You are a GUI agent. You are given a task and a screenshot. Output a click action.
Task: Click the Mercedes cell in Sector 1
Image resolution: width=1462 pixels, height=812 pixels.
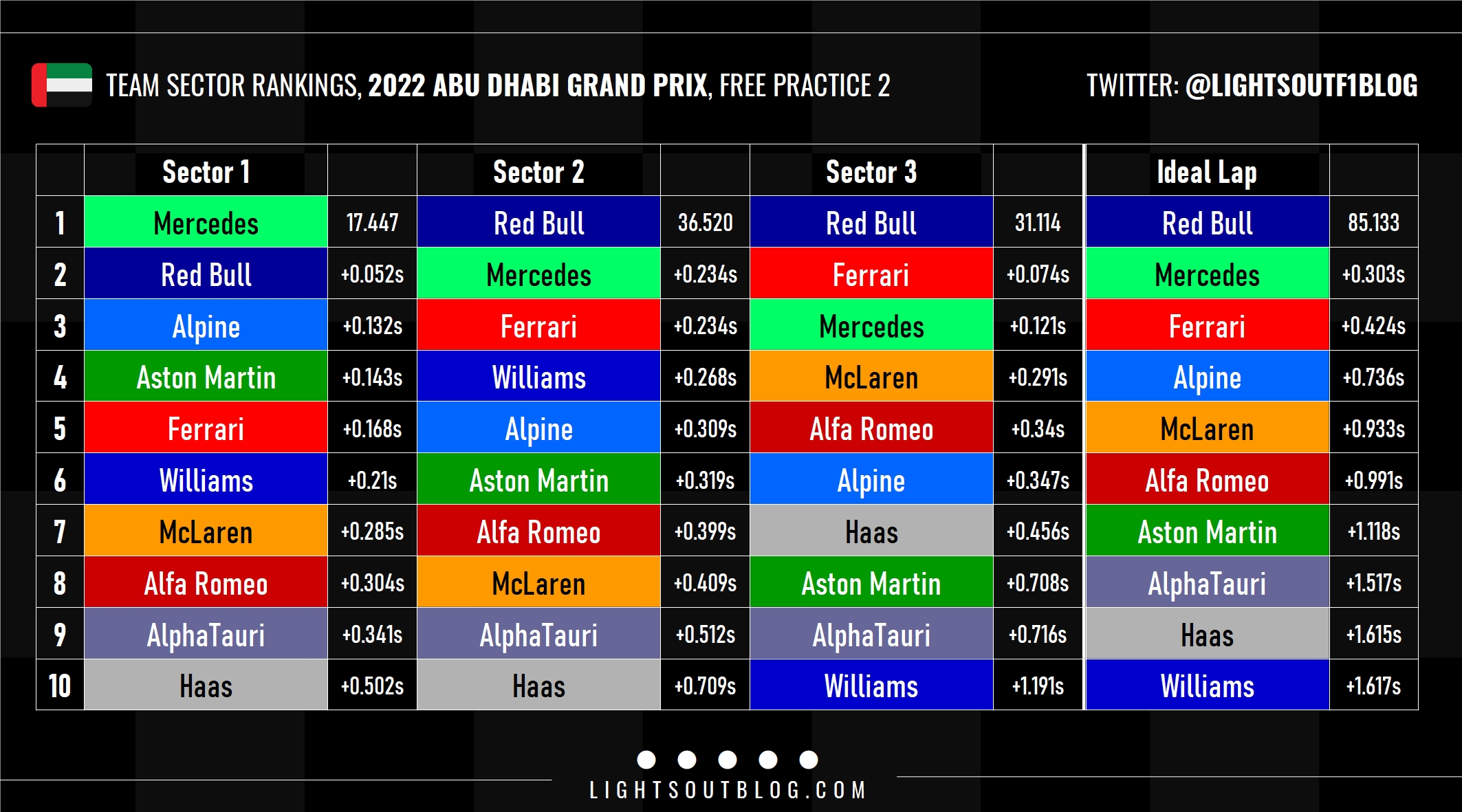click(206, 222)
